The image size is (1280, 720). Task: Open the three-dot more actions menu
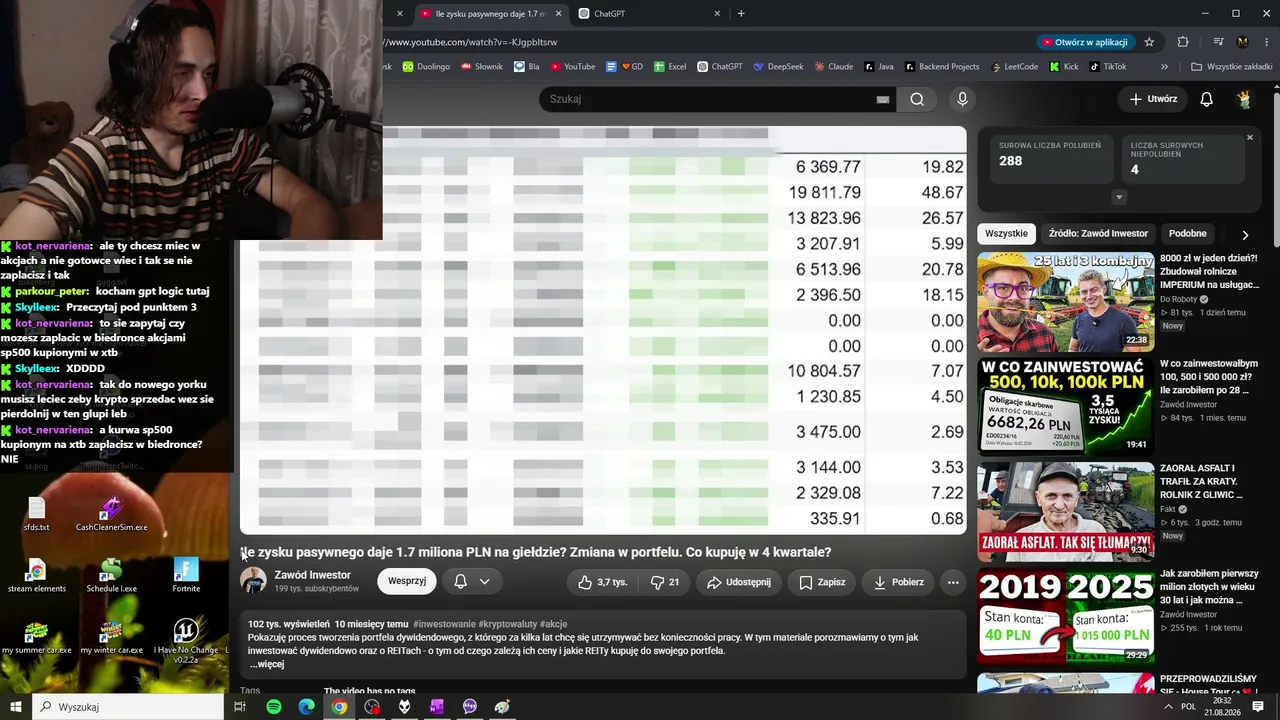[x=953, y=582]
